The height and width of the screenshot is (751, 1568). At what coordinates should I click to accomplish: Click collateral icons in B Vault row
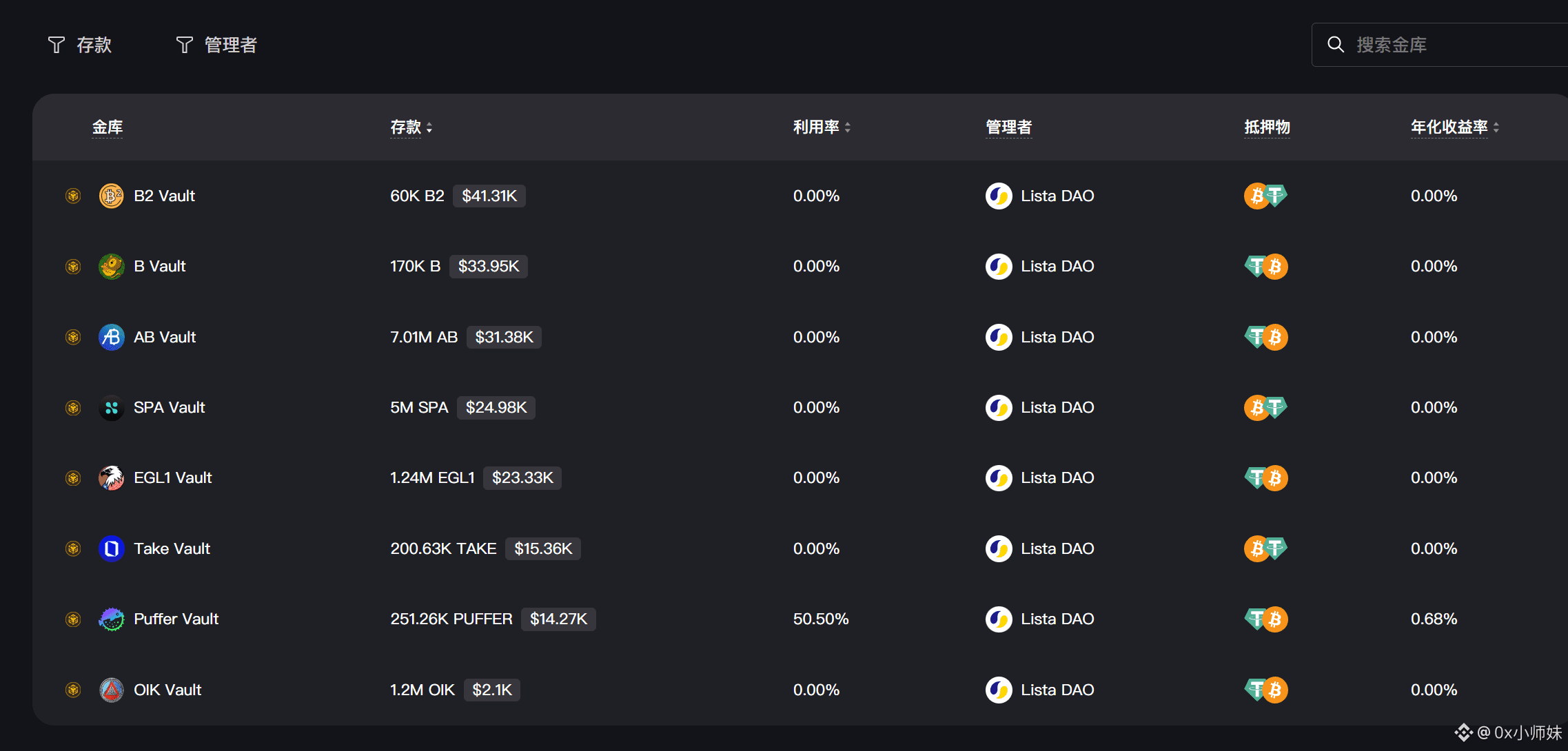click(x=1265, y=267)
